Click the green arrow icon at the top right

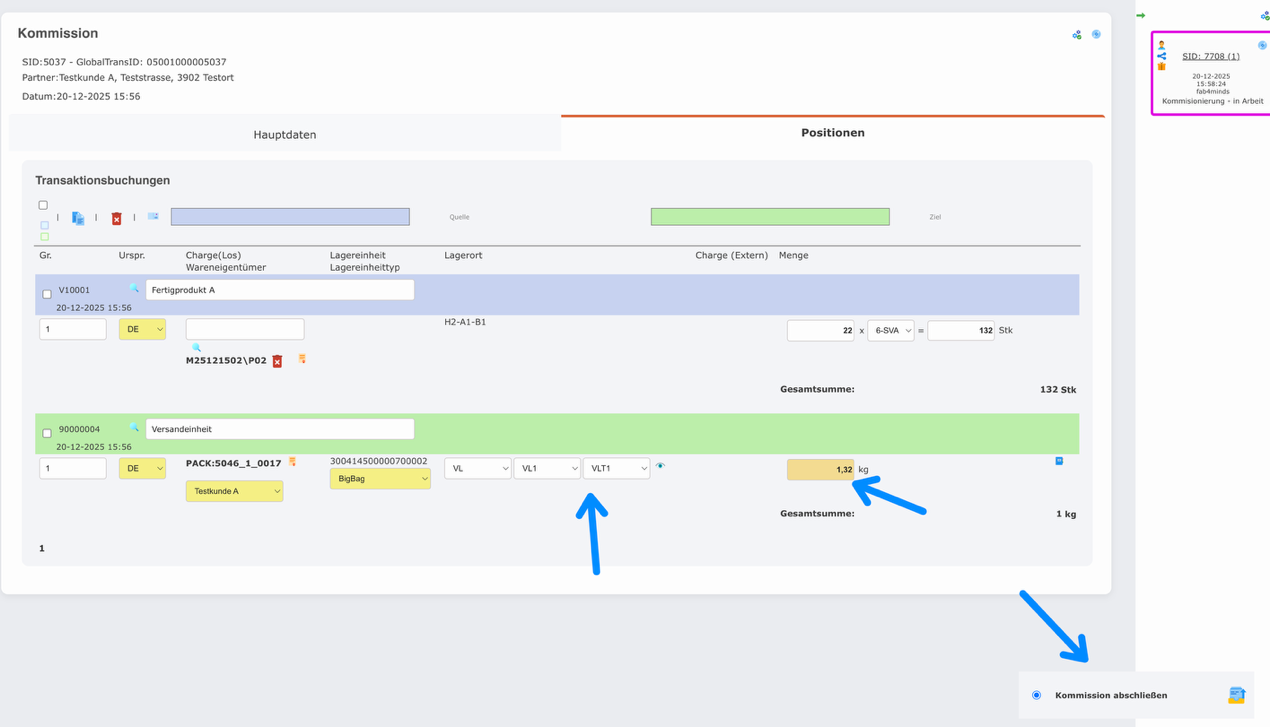click(1141, 14)
